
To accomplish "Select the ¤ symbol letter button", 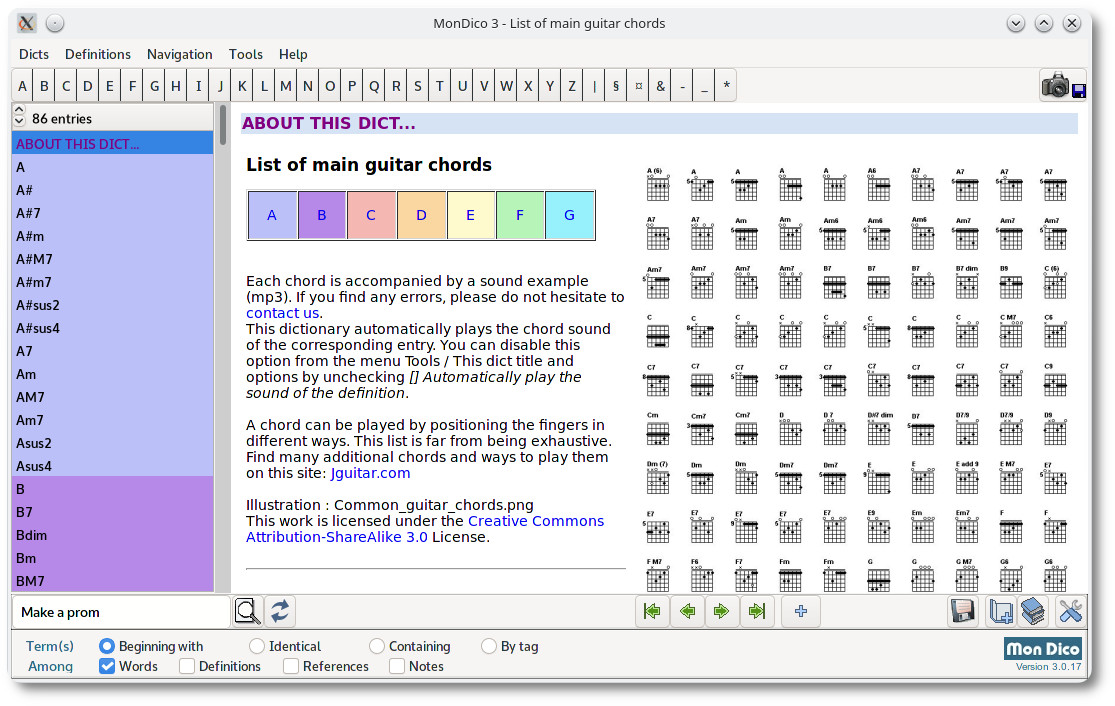I will [x=639, y=86].
